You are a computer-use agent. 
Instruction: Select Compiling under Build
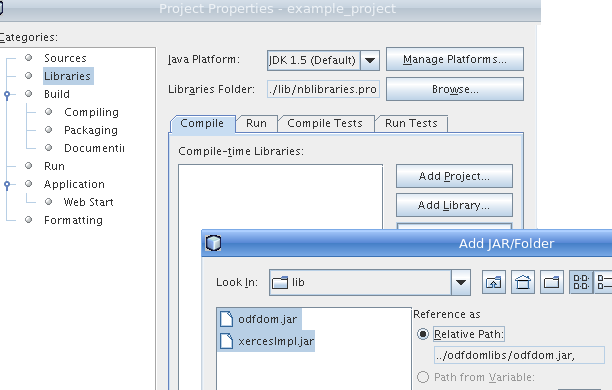pos(91,112)
